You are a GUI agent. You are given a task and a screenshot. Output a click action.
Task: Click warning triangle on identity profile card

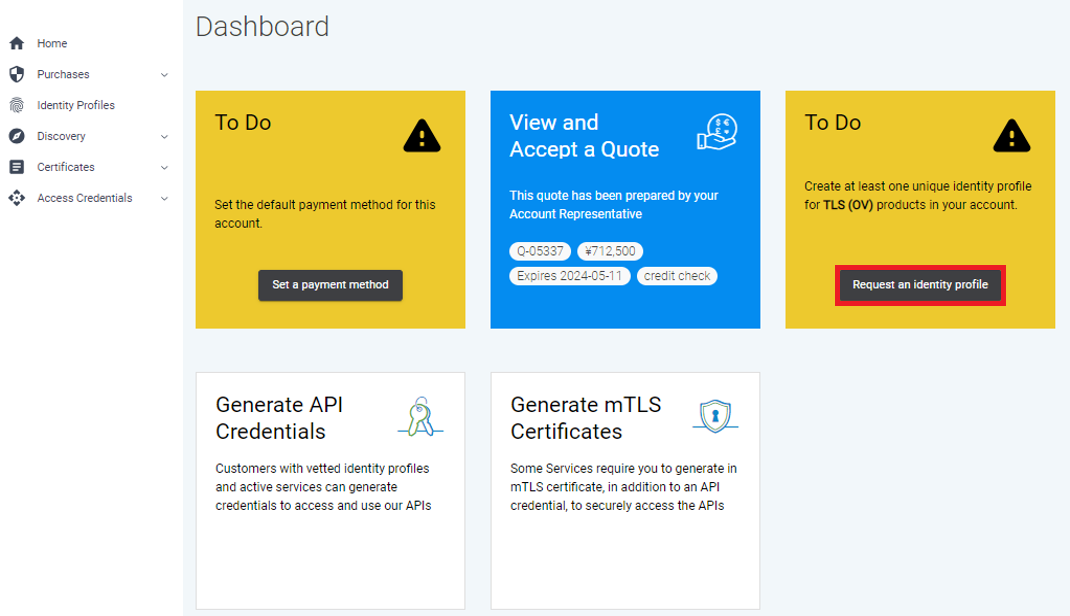point(1011,135)
